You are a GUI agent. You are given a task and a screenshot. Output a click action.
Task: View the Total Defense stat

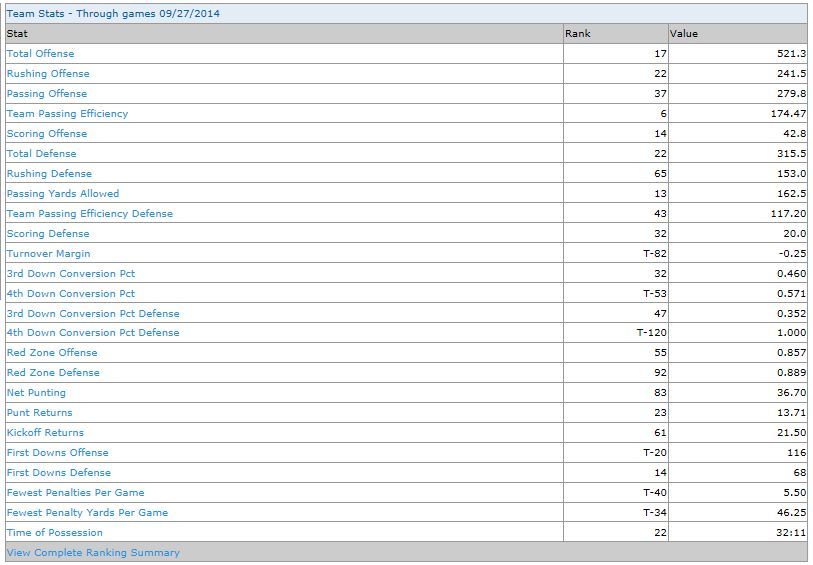pyautogui.click(x=41, y=153)
